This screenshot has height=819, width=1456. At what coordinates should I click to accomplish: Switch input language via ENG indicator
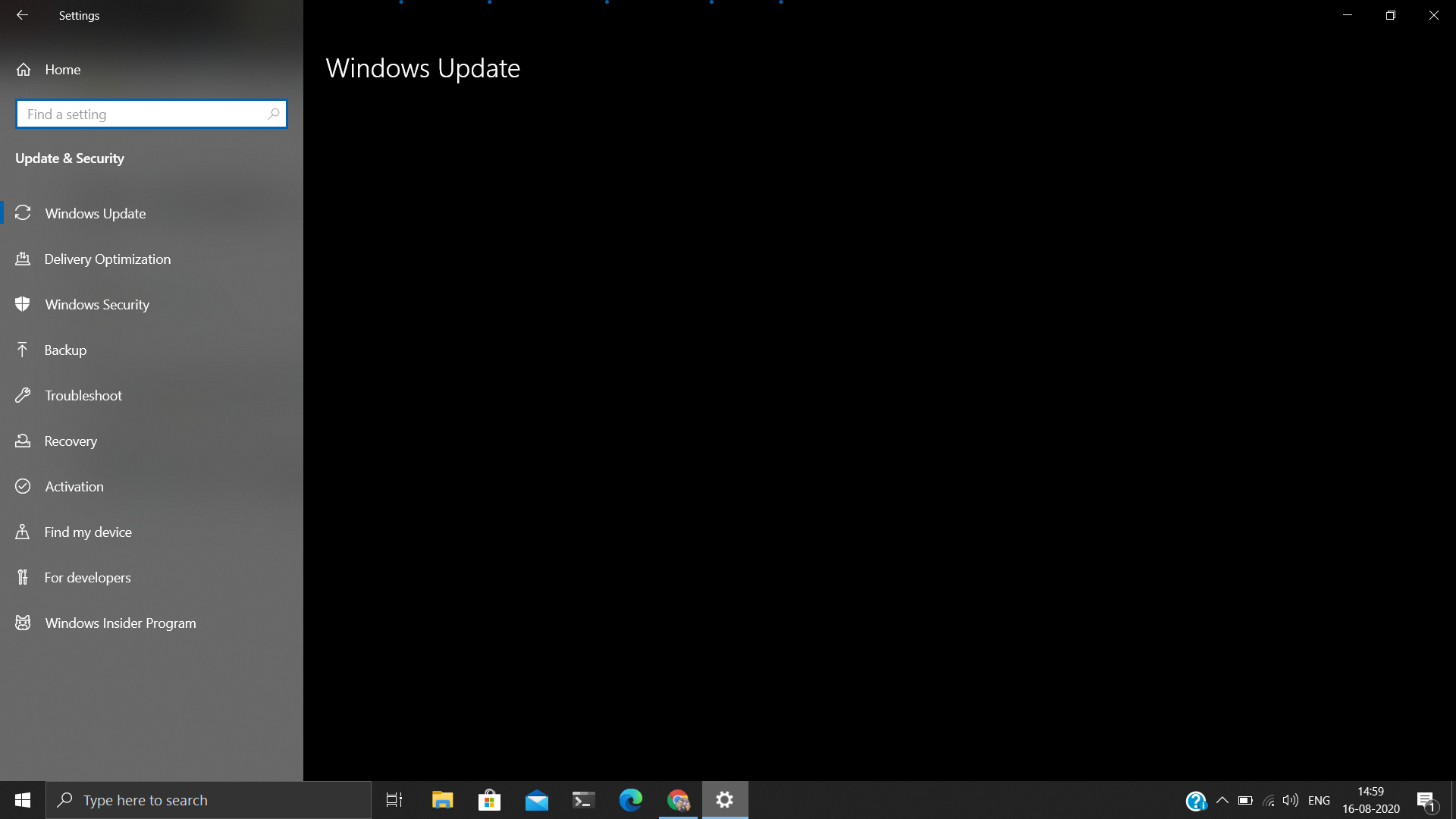(1319, 800)
